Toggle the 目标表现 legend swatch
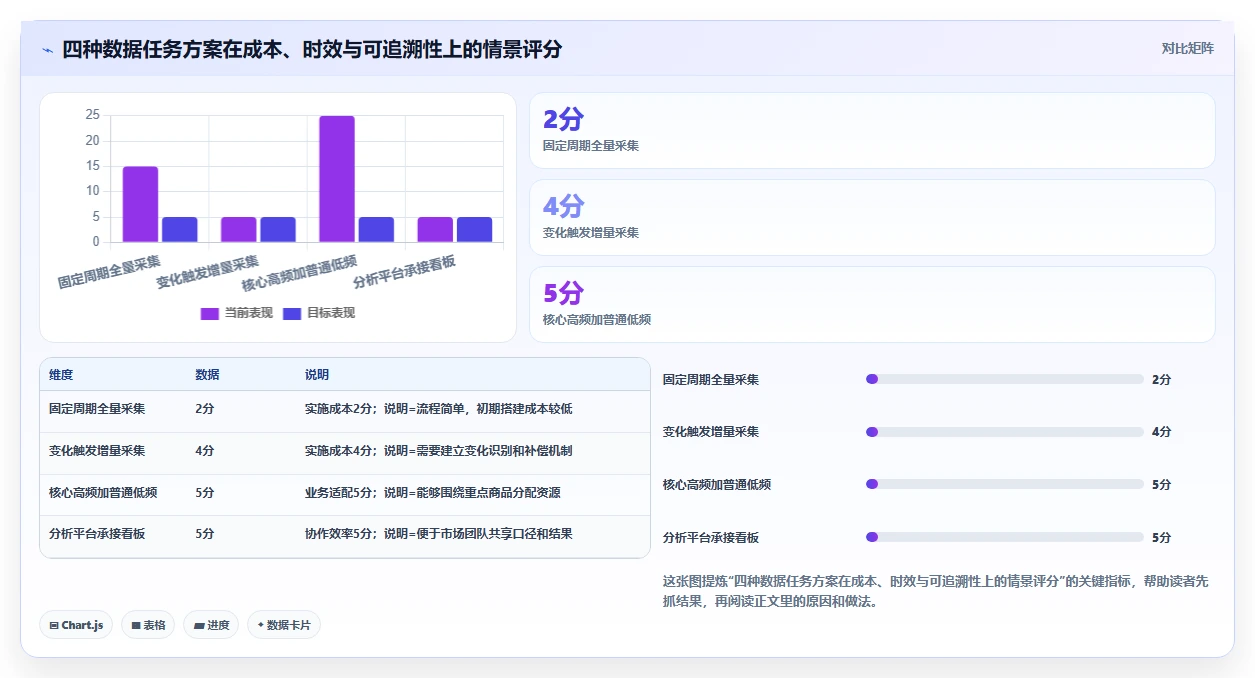1255x678 pixels. (x=292, y=313)
